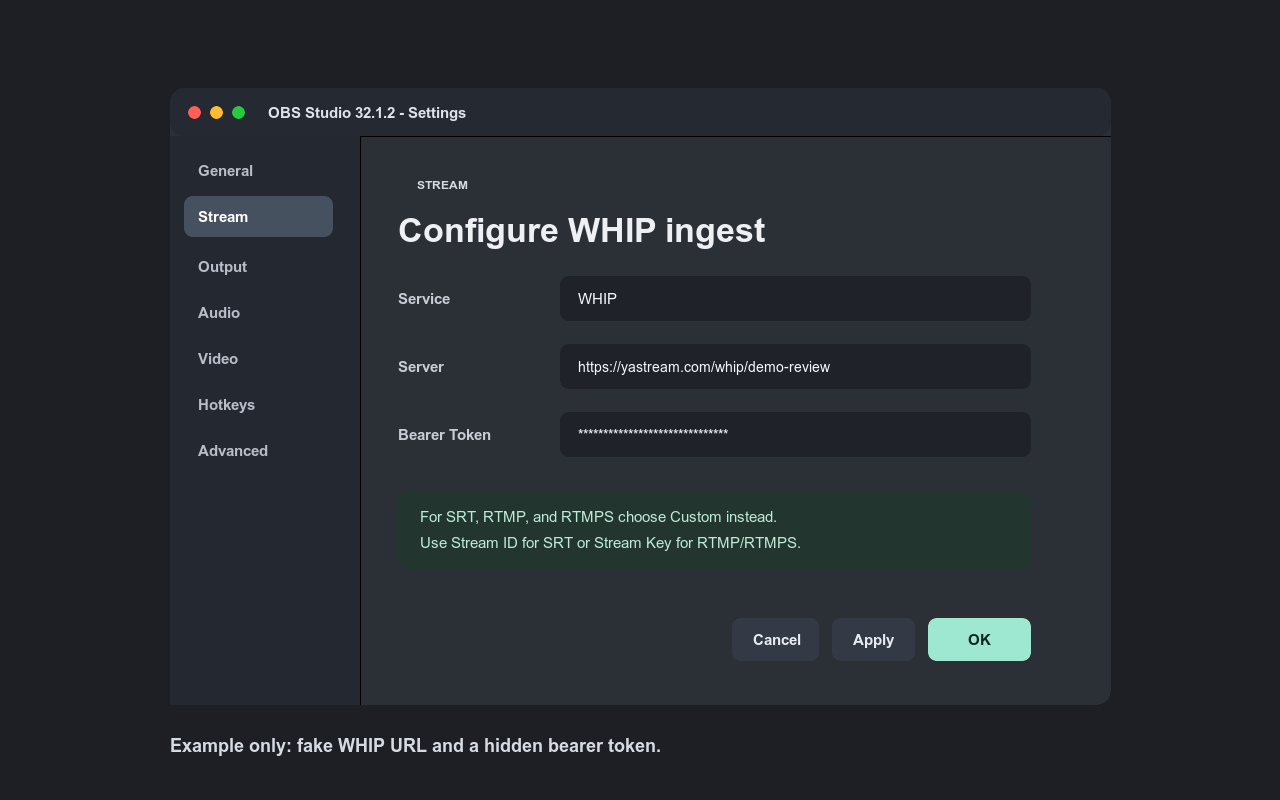Click the 'Example only: fake WHIP URL' caption
The height and width of the screenshot is (800, 1280).
(415, 746)
